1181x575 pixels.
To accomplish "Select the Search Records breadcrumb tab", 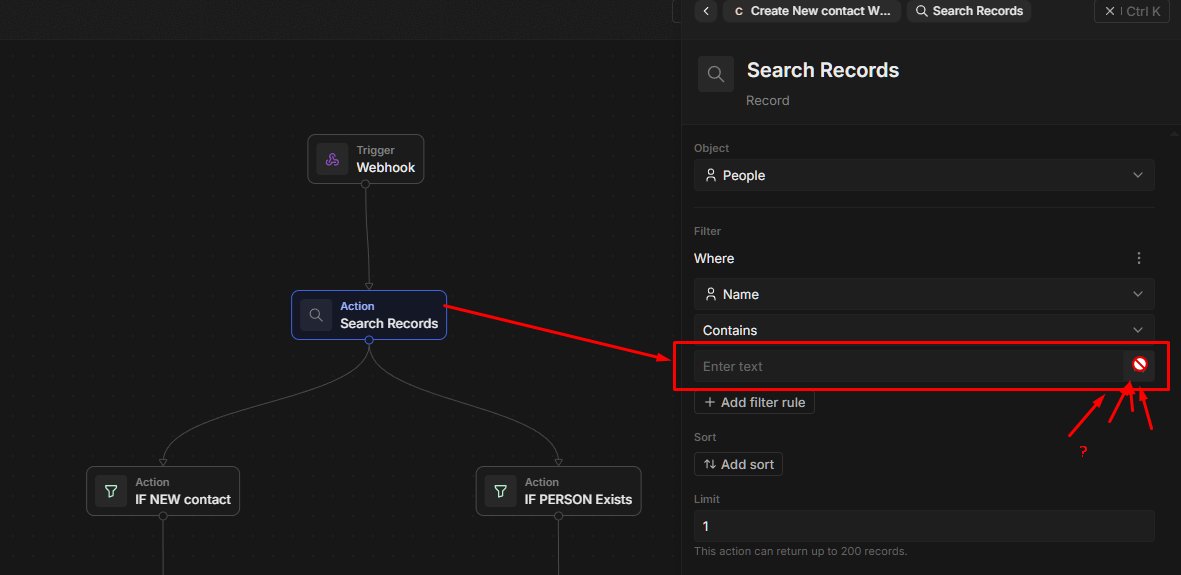I will [x=969, y=11].
